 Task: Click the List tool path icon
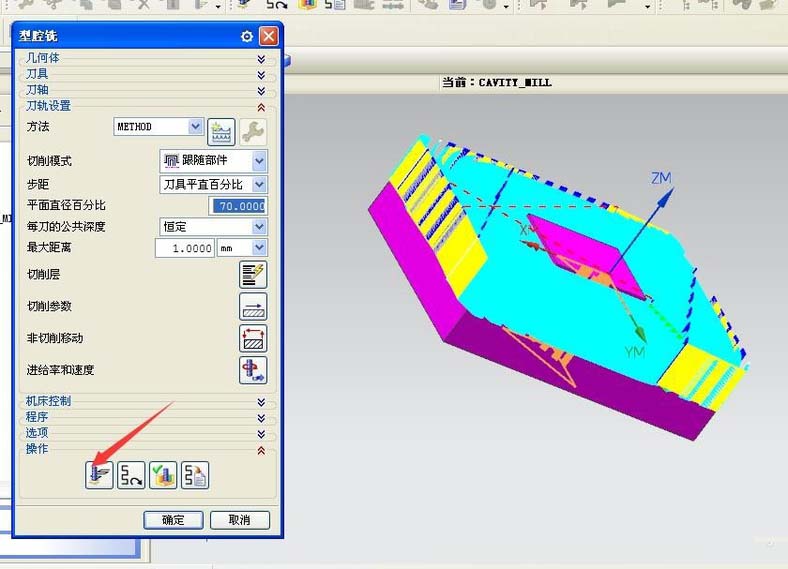(195, 475)
